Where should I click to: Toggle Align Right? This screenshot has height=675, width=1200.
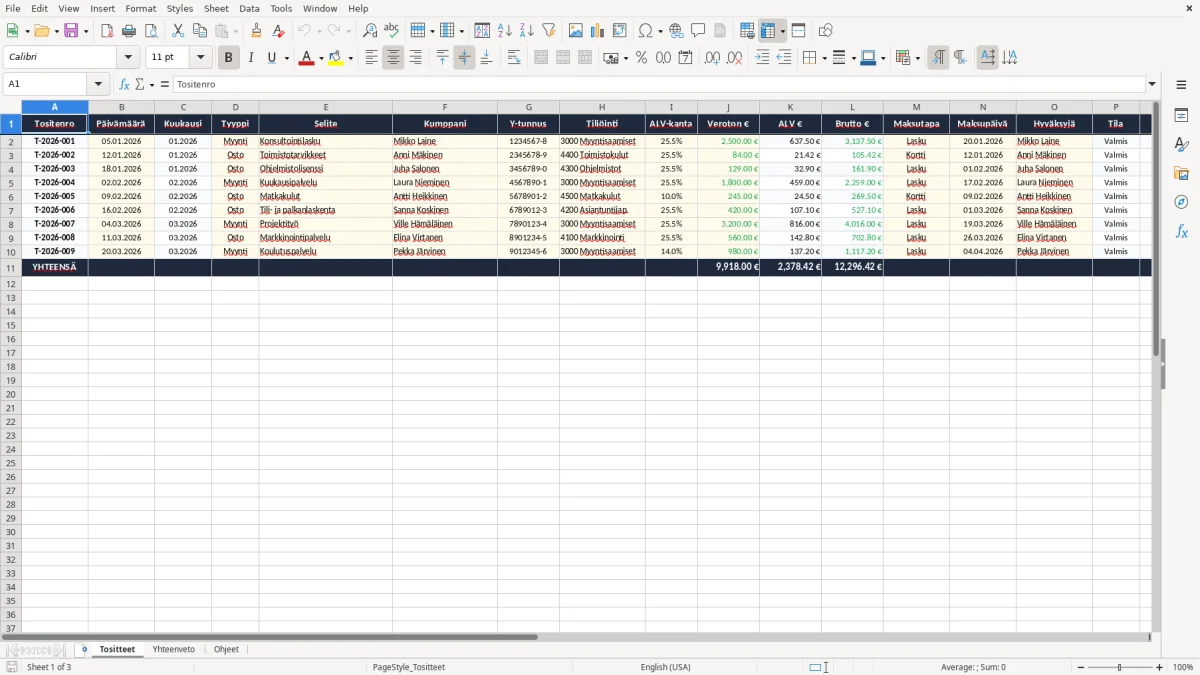[415, 58]
